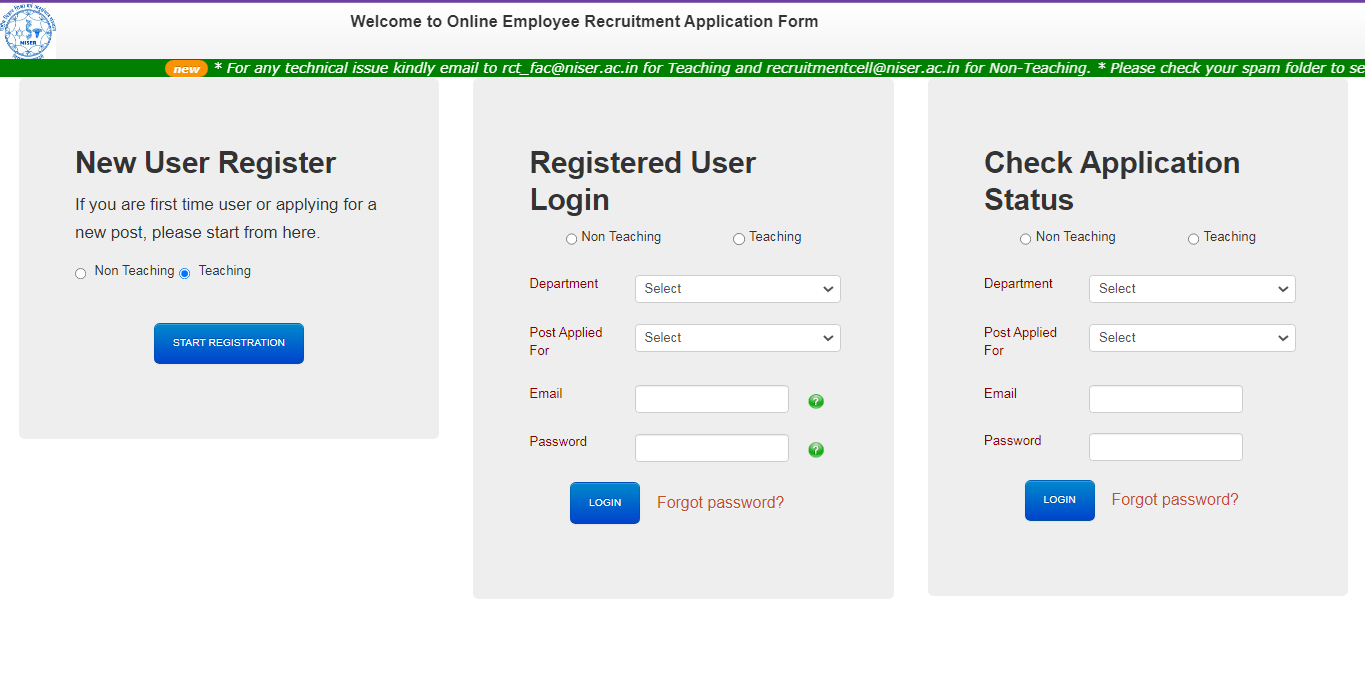Select Non Teaching under New User Register
The width and height of the screenshot is (1365, 679).
(x=81, y=274)
